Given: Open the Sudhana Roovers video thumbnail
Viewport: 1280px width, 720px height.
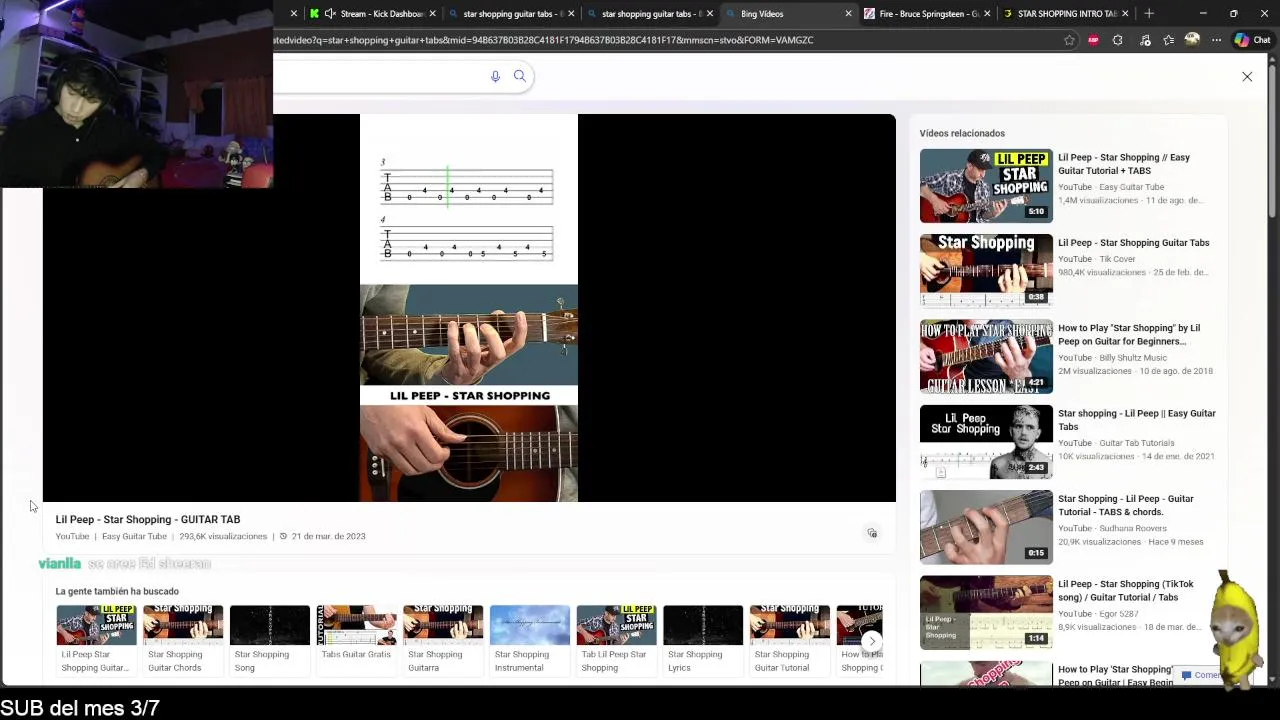Looking at the screenshot, I should click(986, 527).
